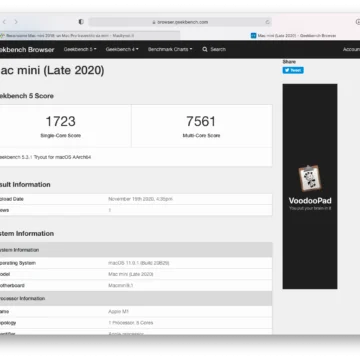Viewport: 360px width, 360px height.
Task: Click the Apple M1 processor name value
Action: [x=118, y=312]
